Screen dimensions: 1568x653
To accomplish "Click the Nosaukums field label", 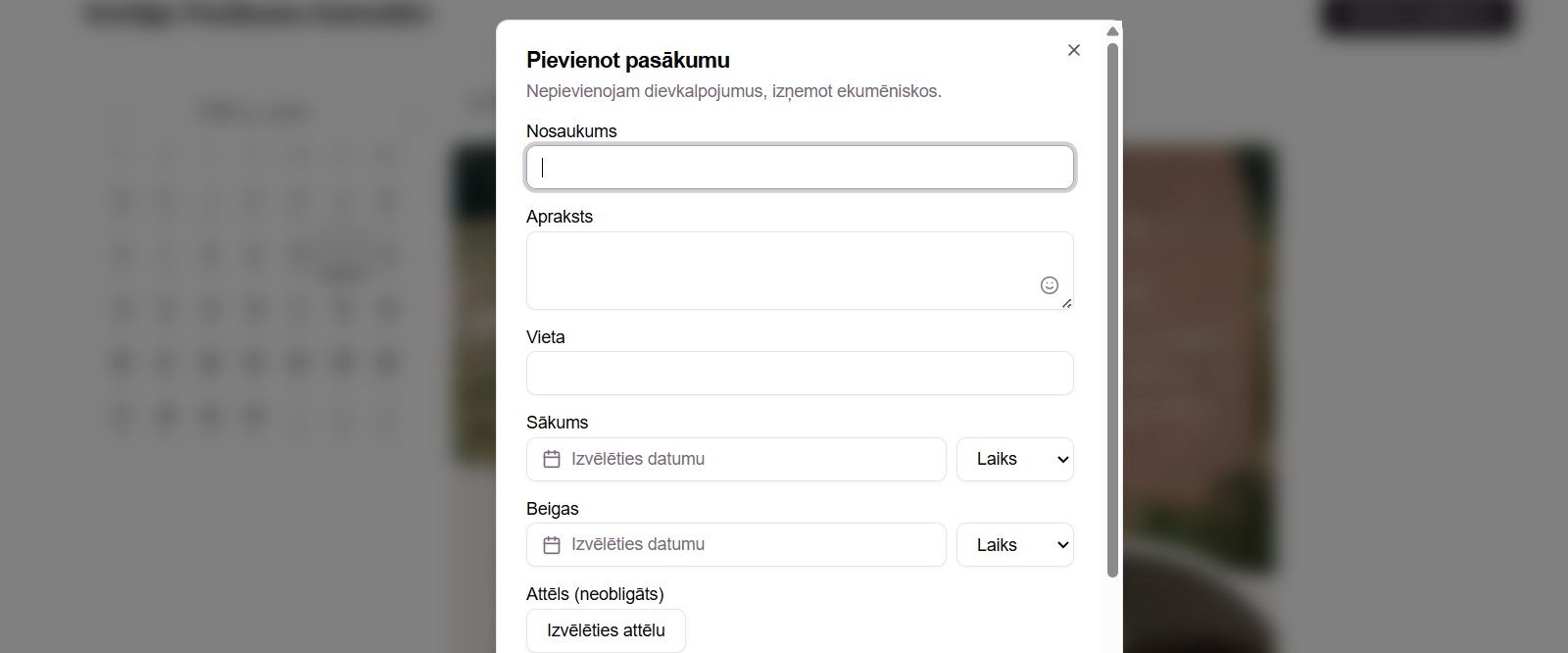I will pos(571,131).
